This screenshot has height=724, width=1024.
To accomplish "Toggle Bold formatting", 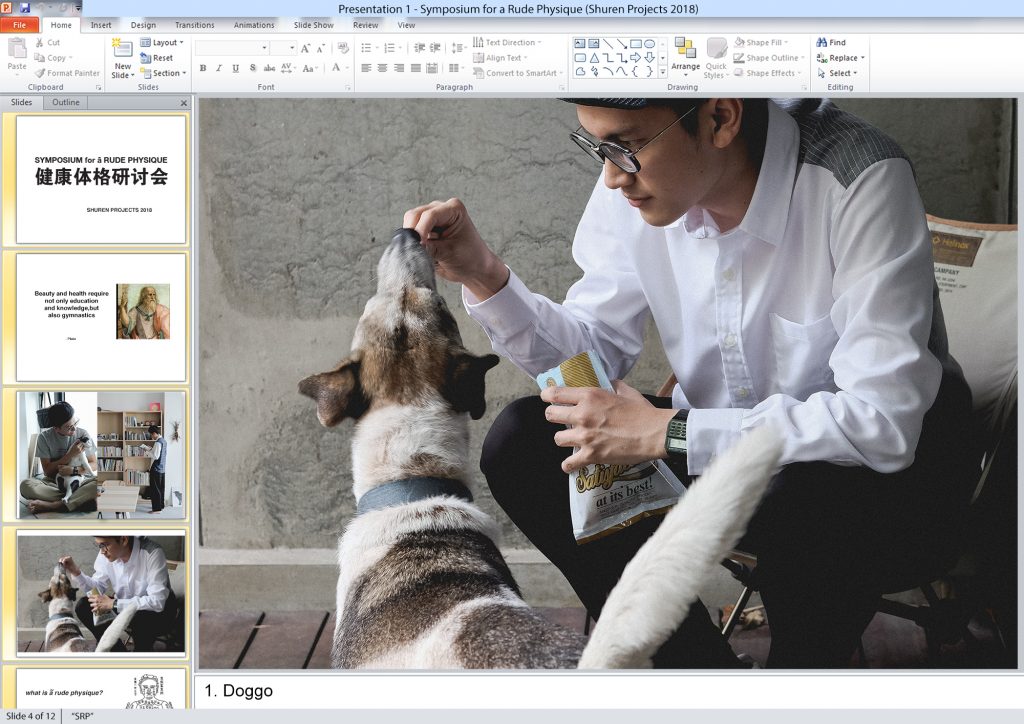I will tap(203, 68).
